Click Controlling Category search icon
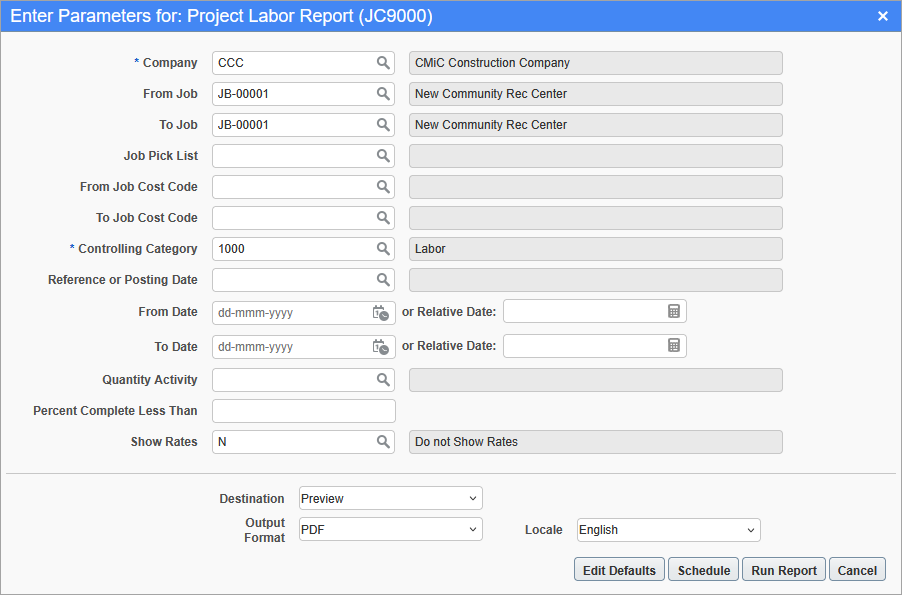 pos(383,249)
